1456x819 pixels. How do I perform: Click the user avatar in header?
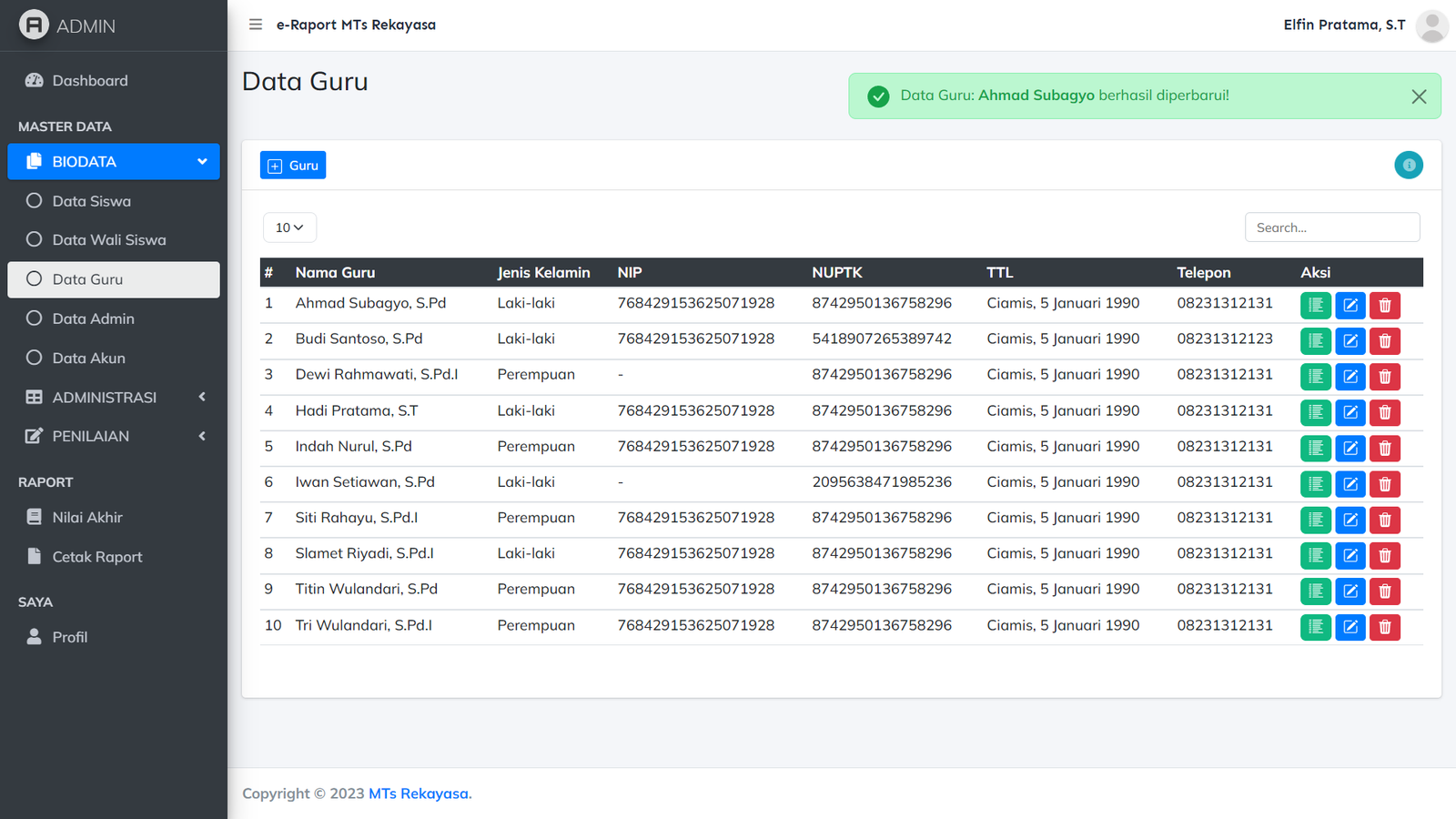(1431, 25)
